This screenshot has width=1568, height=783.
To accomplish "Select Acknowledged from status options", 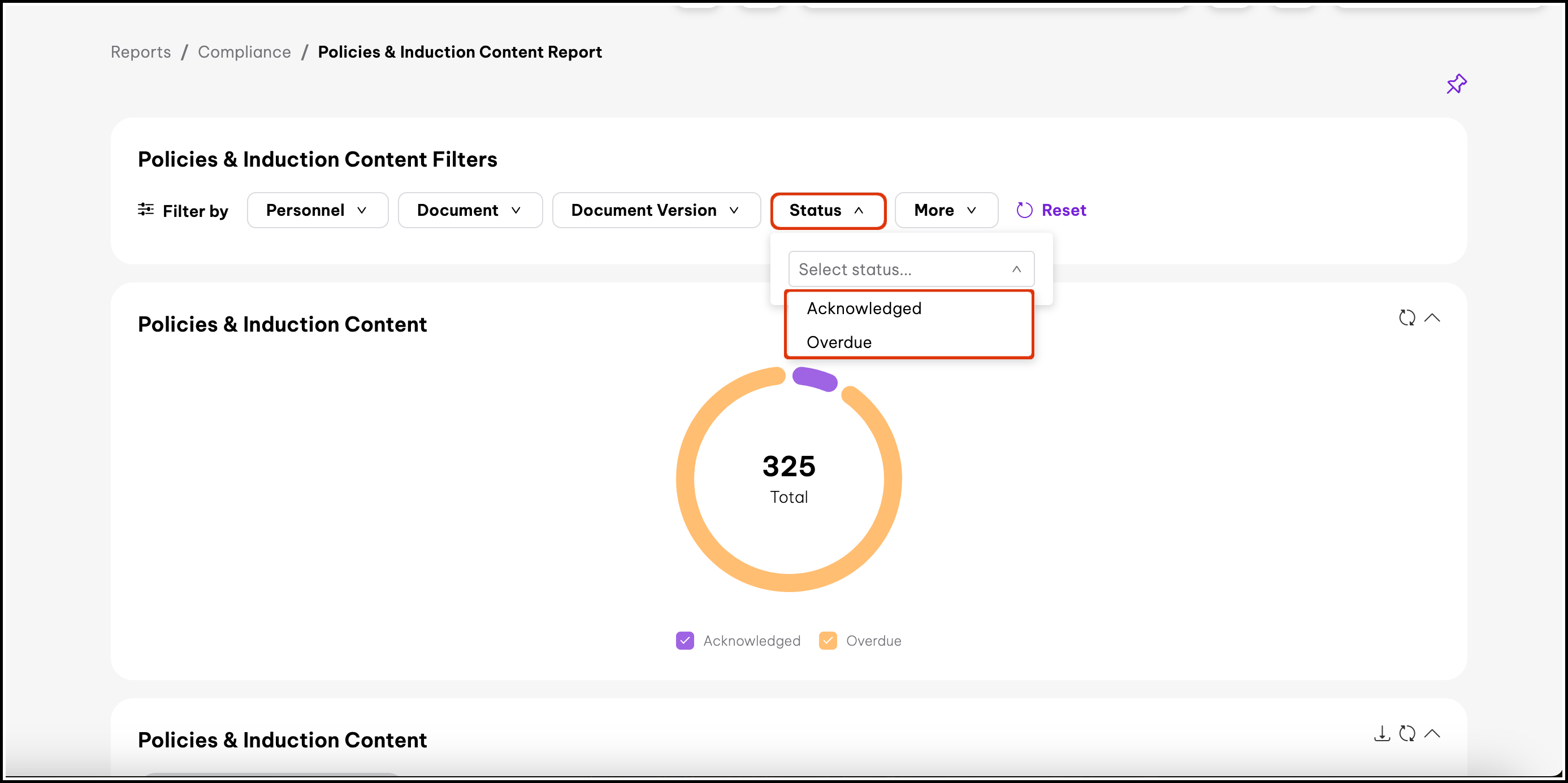I will click(x=864, y=308).
